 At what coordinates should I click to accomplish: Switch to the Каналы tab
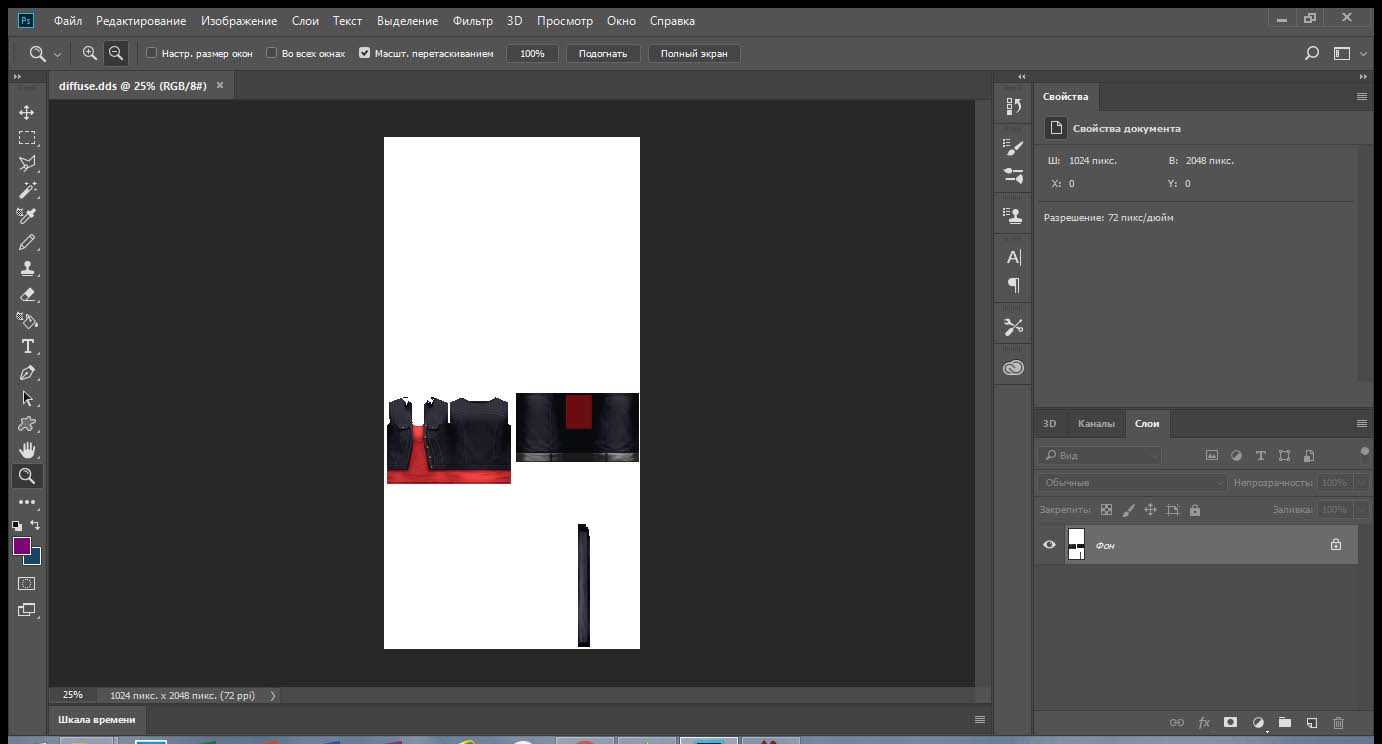click(1095, 424)
